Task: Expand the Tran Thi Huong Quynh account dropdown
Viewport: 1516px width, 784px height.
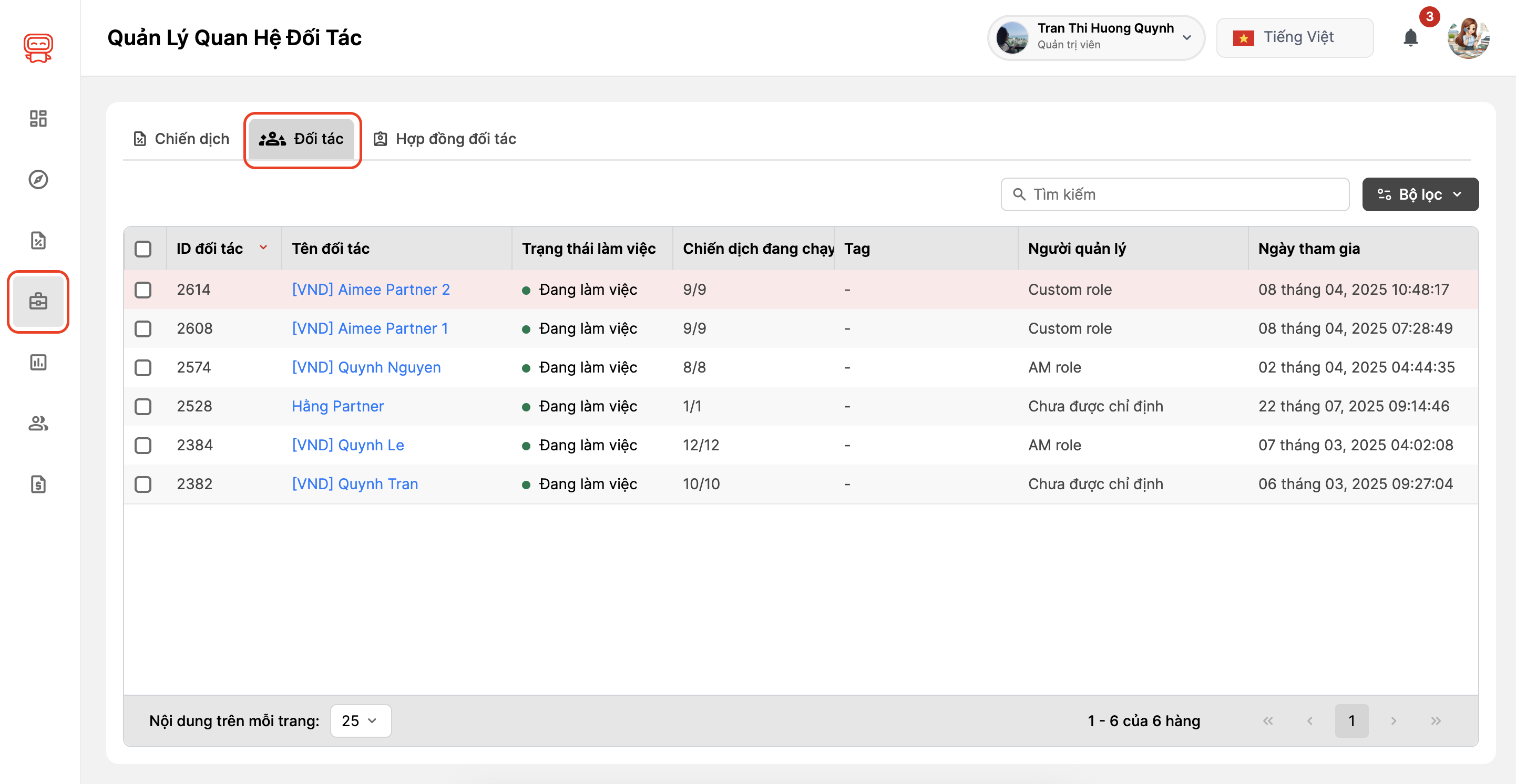Action: [x=1096, y=38]
